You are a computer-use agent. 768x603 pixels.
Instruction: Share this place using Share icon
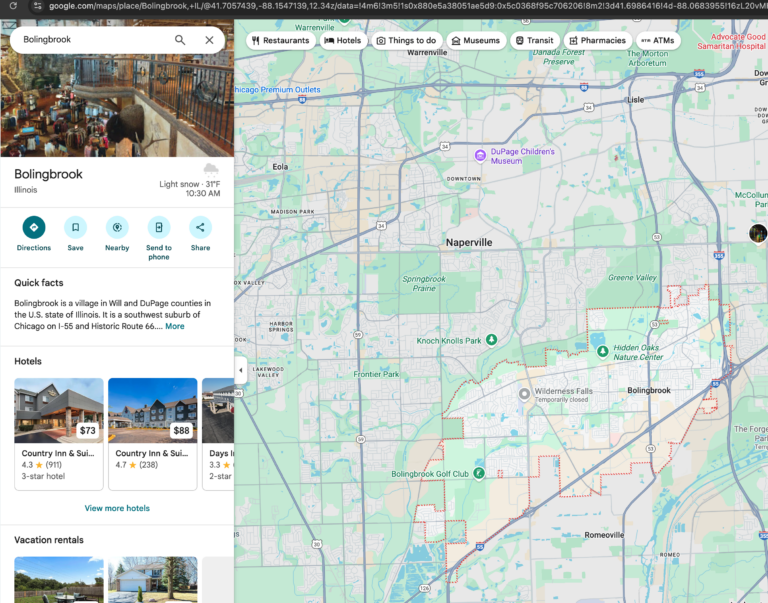pyautogui.click(x=201, y=227)
